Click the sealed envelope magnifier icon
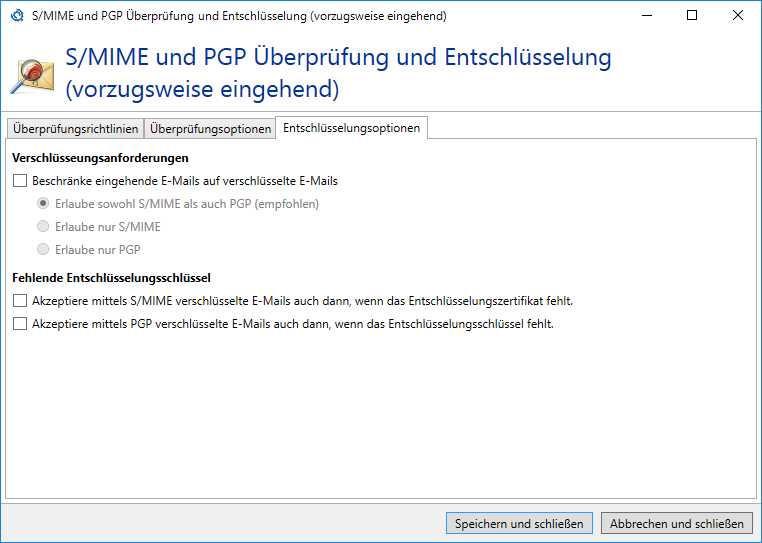762x543 pixels. (x=32, y=76)
